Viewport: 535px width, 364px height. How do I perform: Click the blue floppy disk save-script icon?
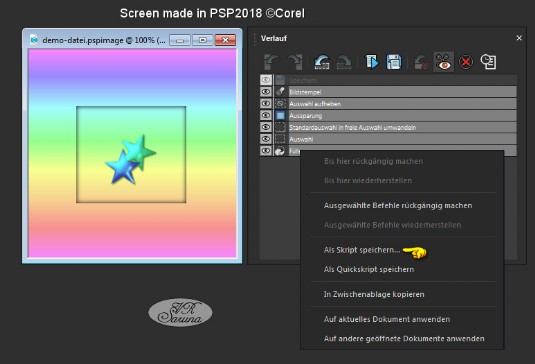click(394, 62)
